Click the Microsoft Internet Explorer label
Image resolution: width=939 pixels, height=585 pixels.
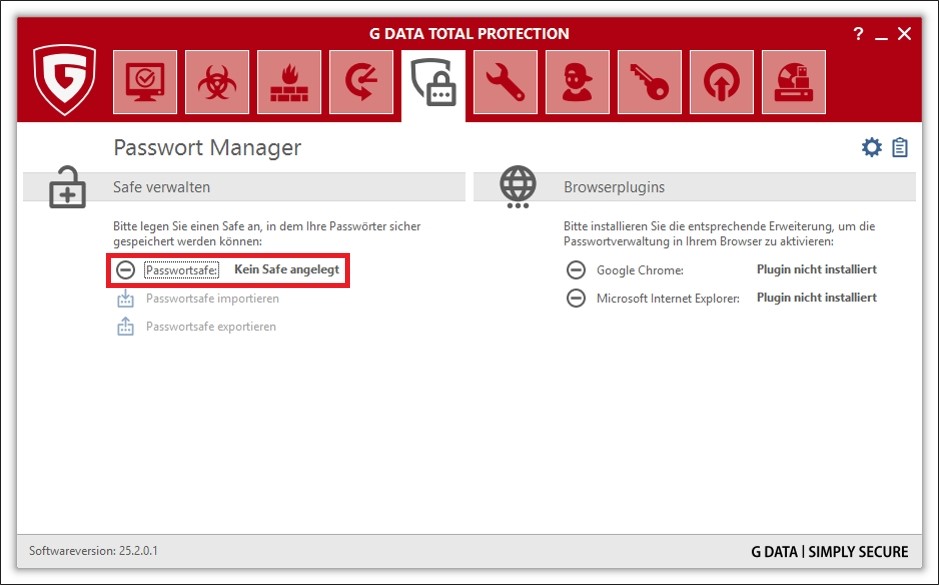click(668, 298)
